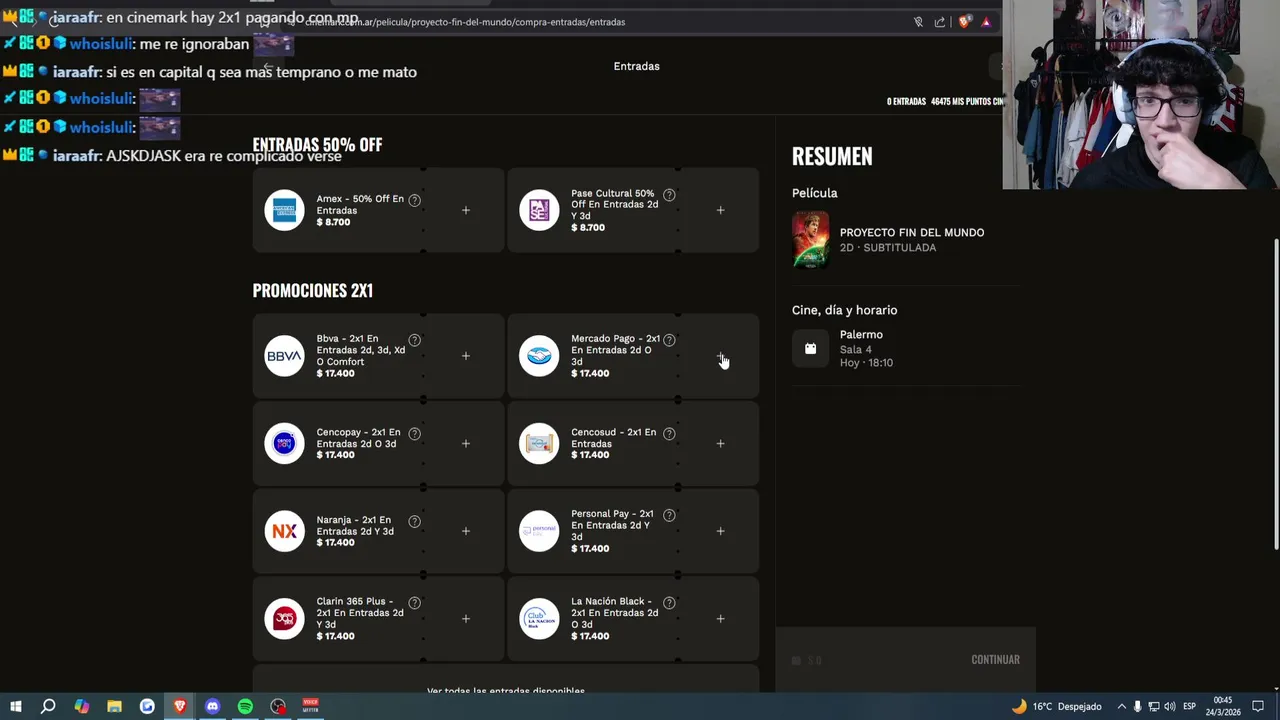Click the microphone tray icon
The width and height of the screenshot is (1280, 720).
1137,706
